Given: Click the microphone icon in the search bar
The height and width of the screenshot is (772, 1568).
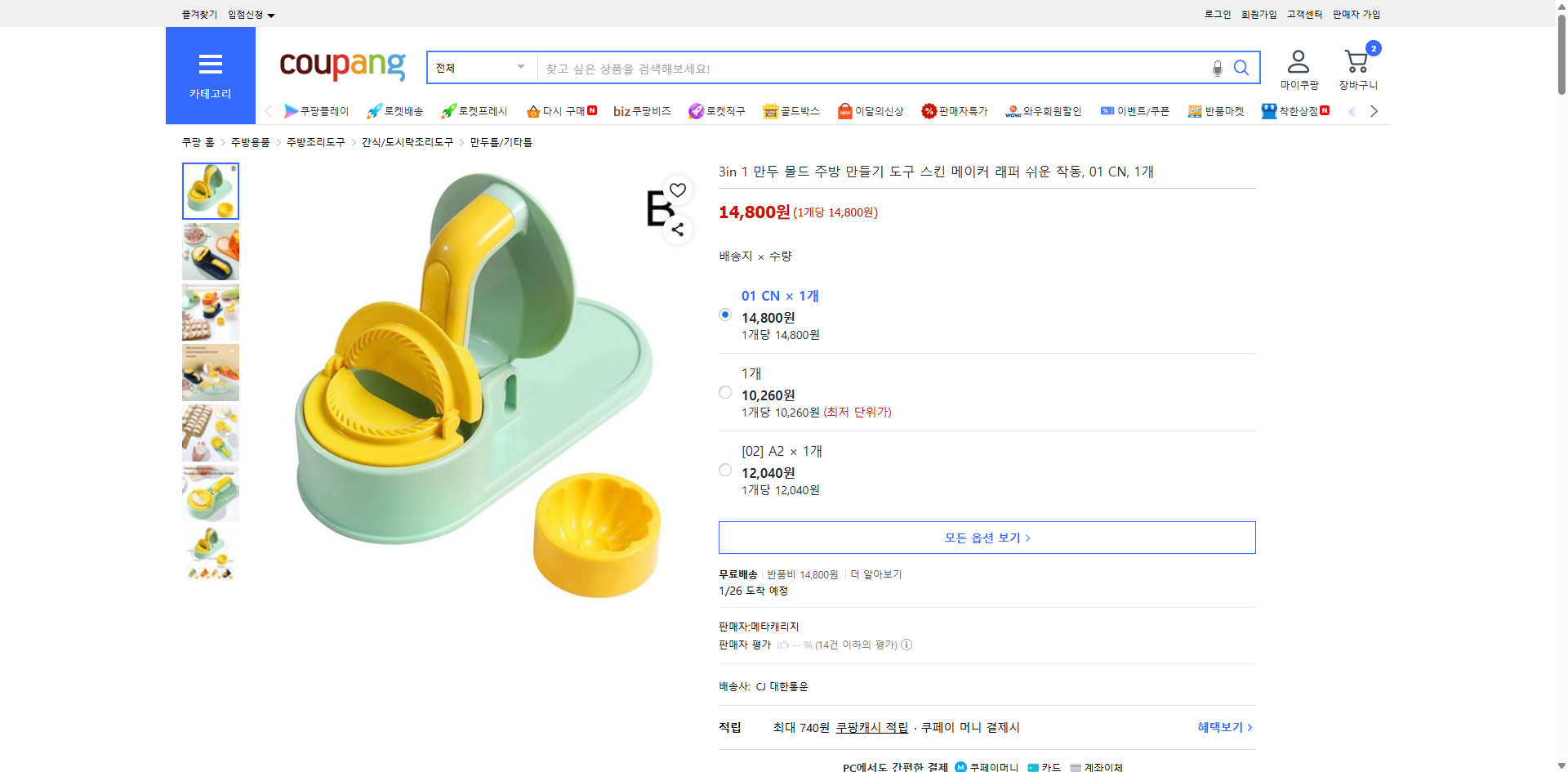Looking at the screenshot, I should pyautogui.click(x=1217, y=68).
